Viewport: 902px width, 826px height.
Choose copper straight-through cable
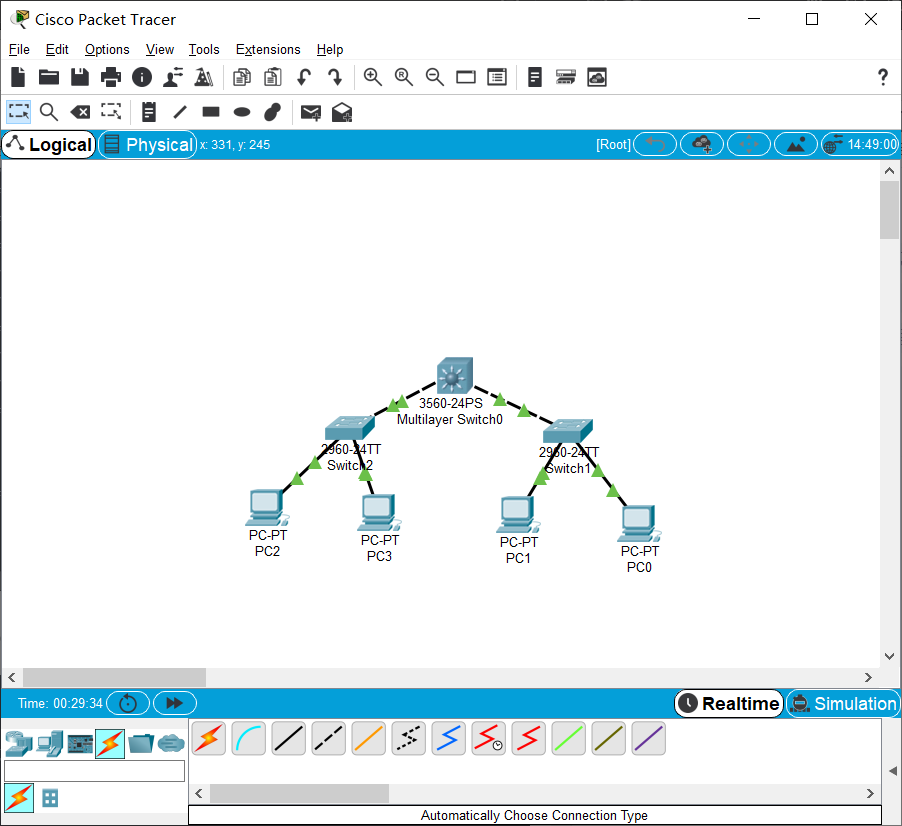(x=289, y=738)
